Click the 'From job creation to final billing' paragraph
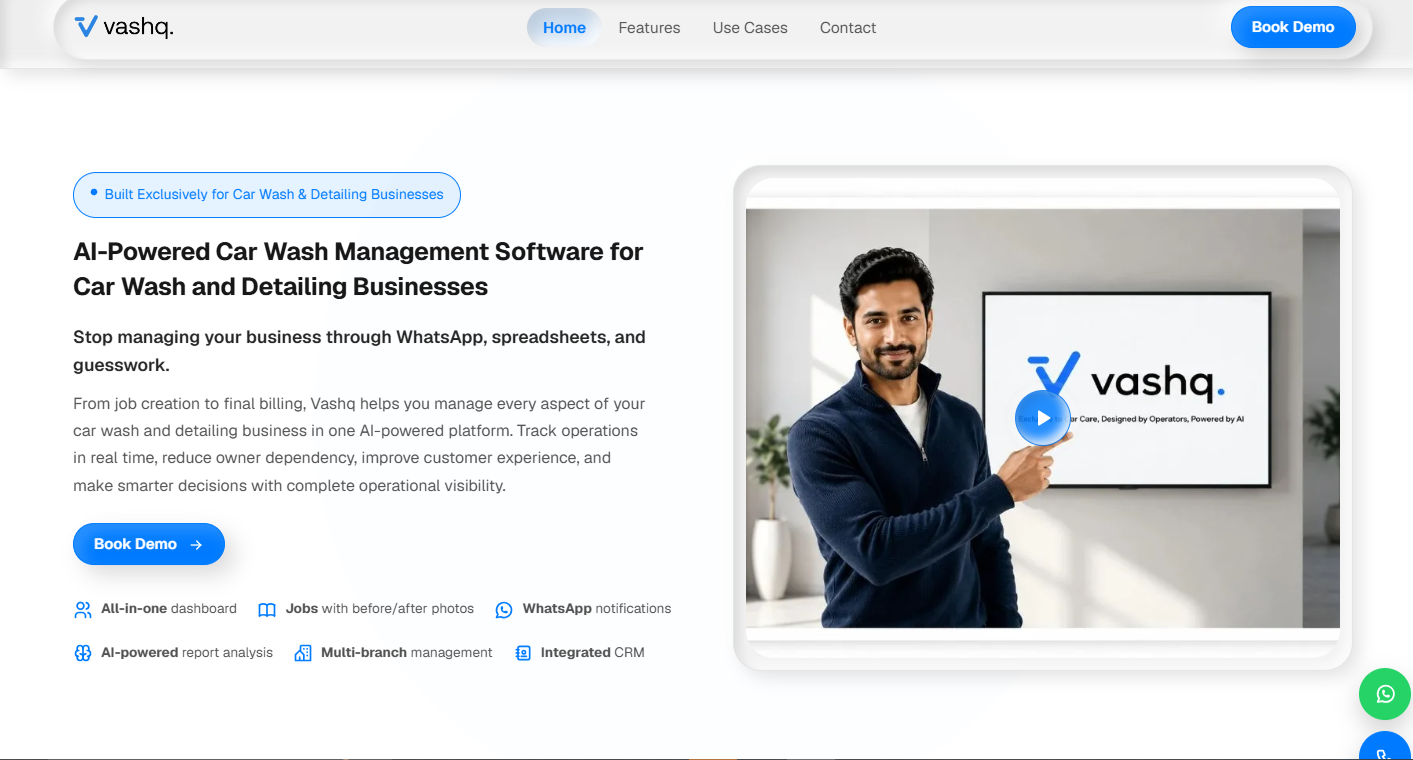The height and width of the screenshot is (760, 1413). click(x=359, y=445)
